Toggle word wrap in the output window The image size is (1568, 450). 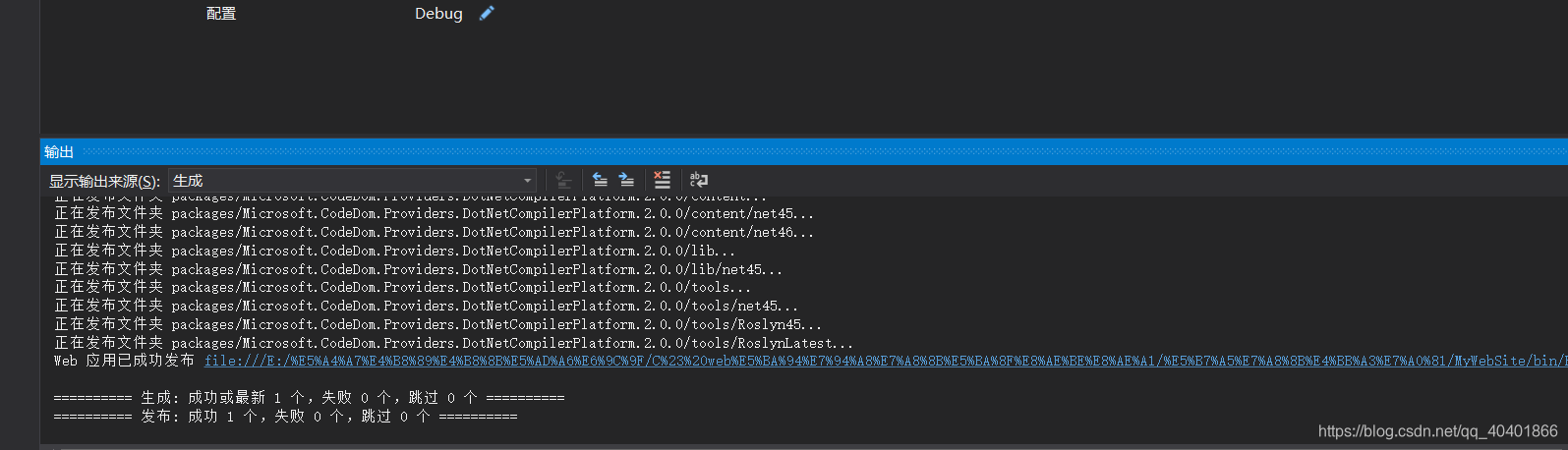(699, 180)
